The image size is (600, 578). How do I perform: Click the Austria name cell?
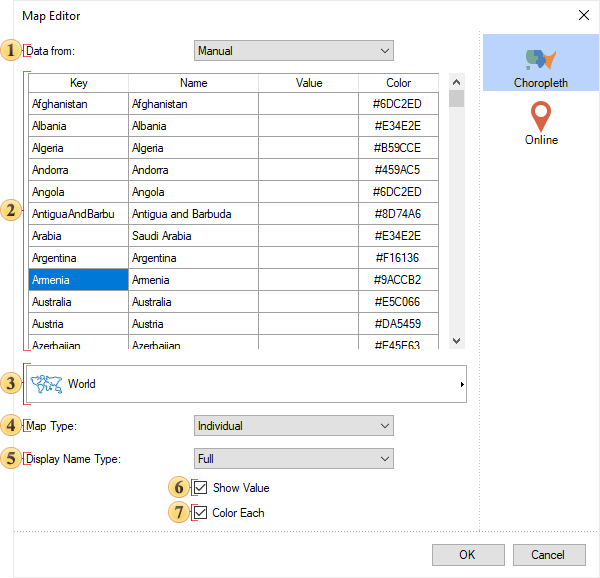194,324
